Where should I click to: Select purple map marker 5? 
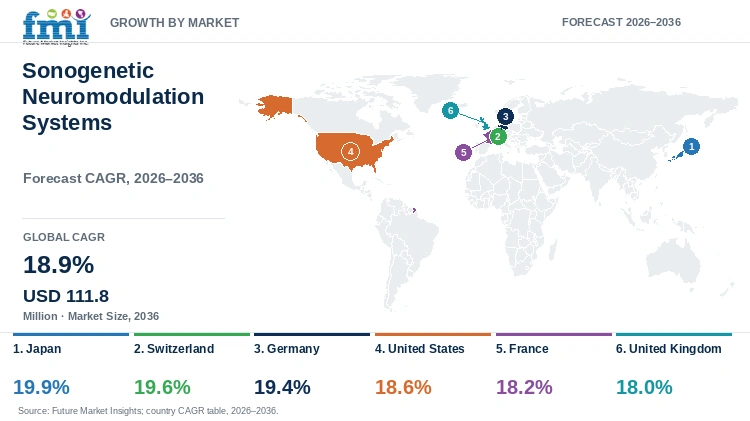[x=463, y=153]
